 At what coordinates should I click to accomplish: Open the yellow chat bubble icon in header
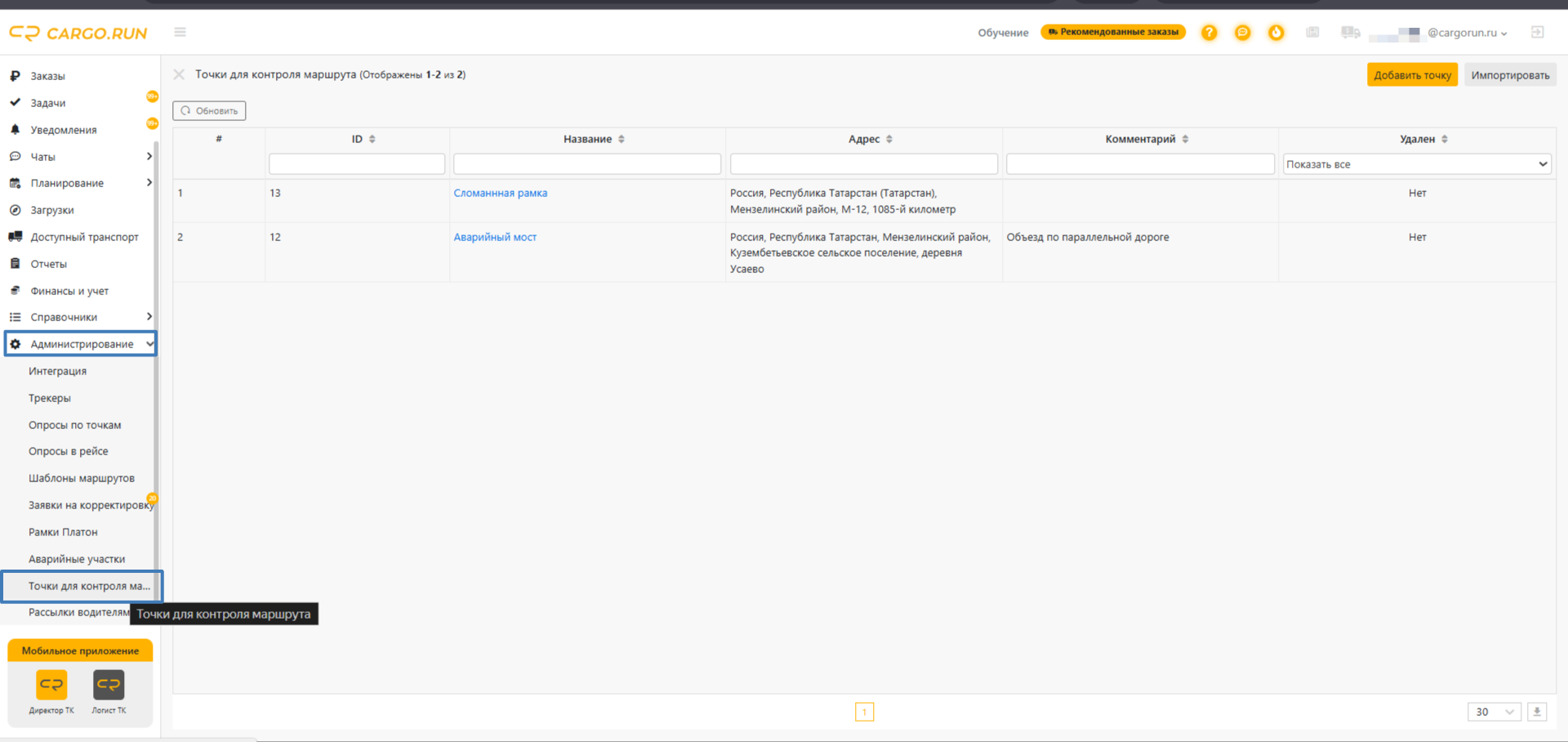pos(1242,33)
